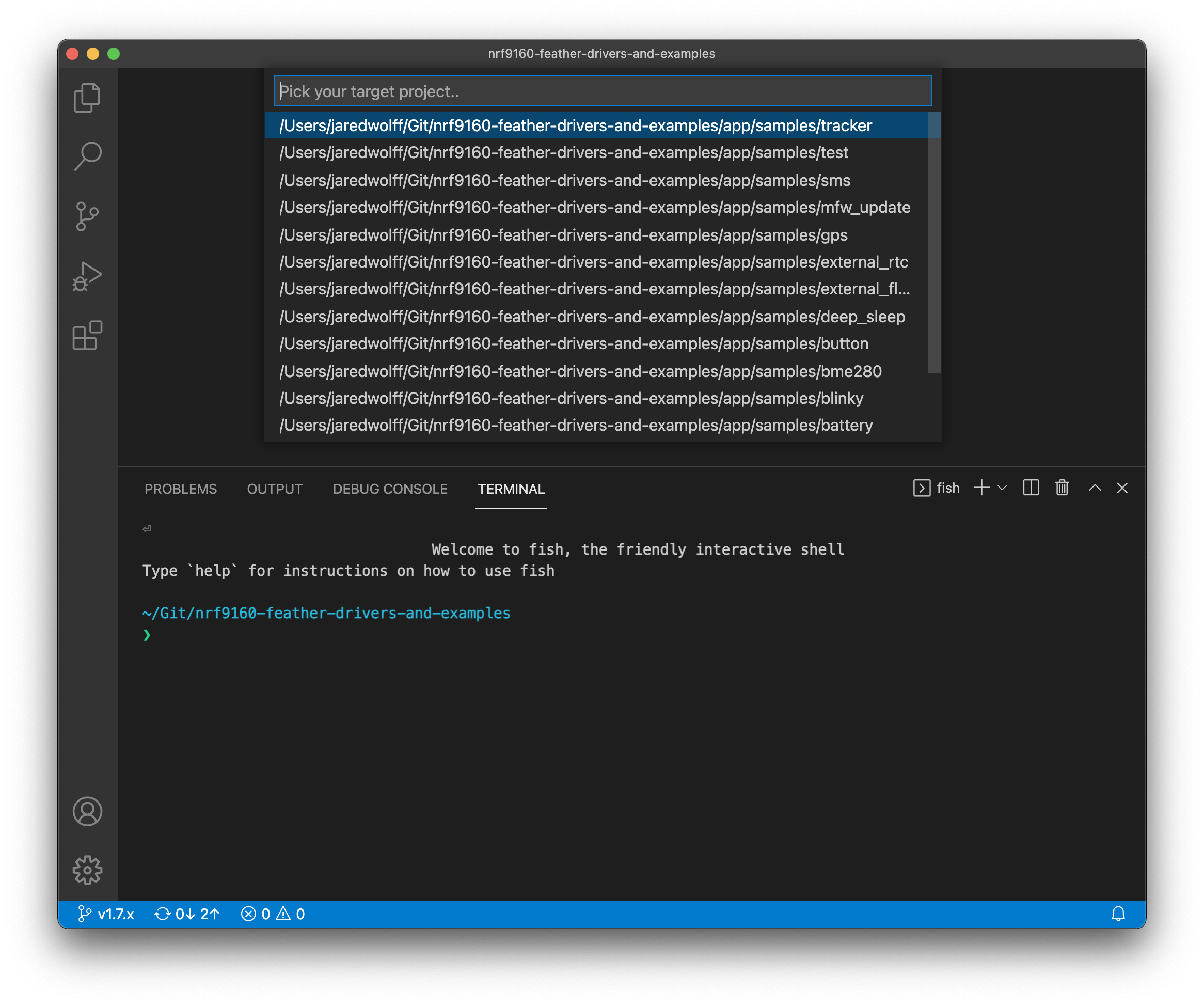Screen dimensions: 1204x1005
Task: Click the terminal working directory path text
Action: tap(326, 613)
